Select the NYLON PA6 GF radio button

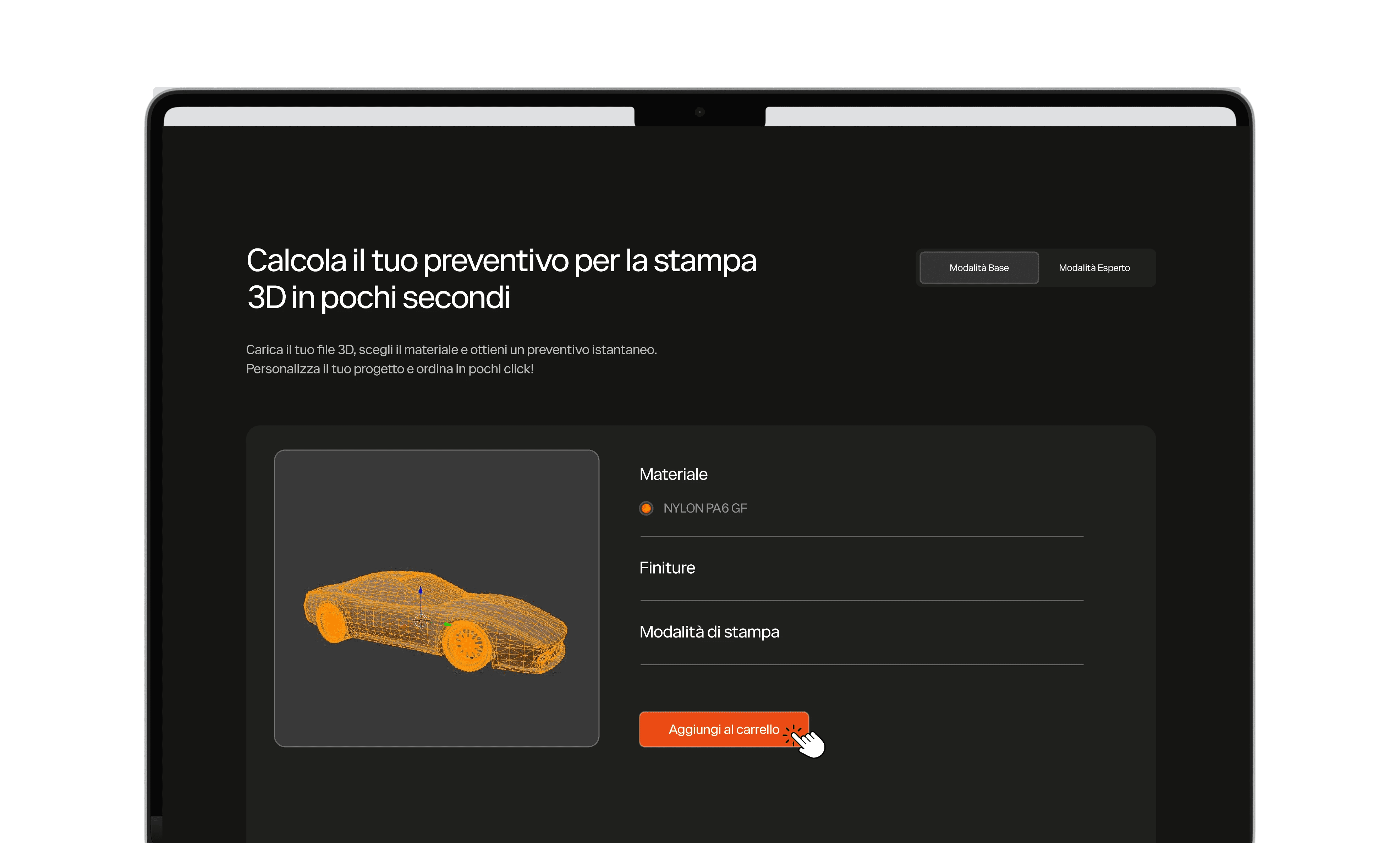[646, 508]
